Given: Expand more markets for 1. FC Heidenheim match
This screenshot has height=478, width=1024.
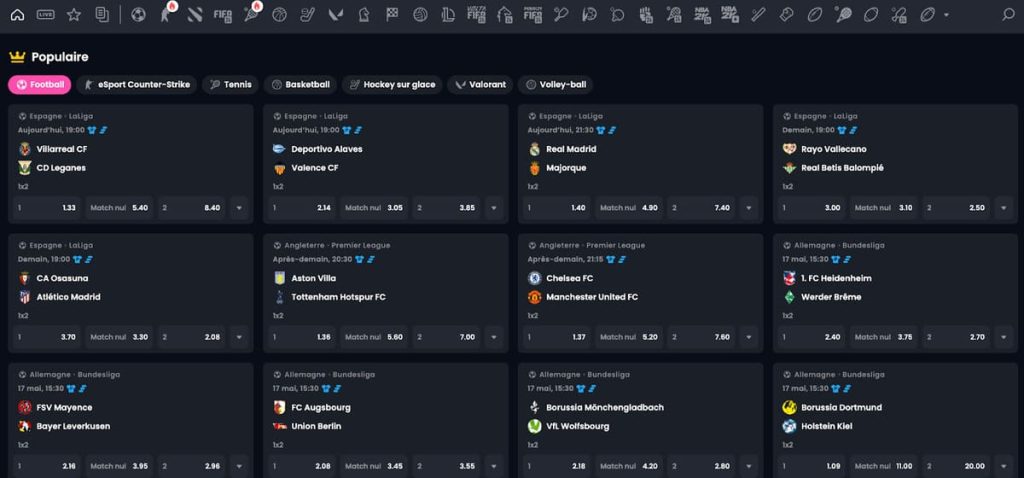Looking at the screenshot, I should 1004,337.
